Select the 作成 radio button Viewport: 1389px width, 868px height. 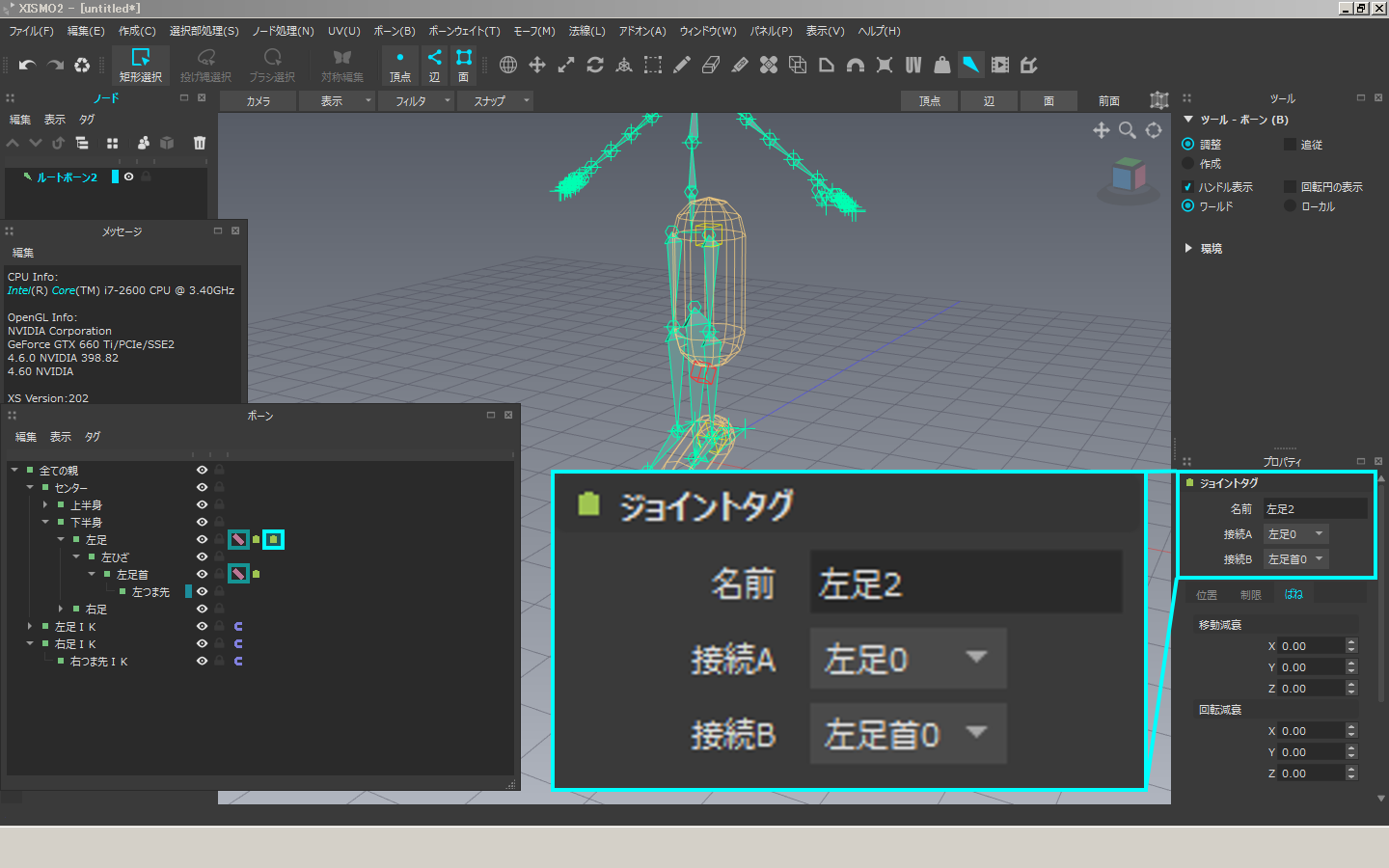coord(1188,163)
